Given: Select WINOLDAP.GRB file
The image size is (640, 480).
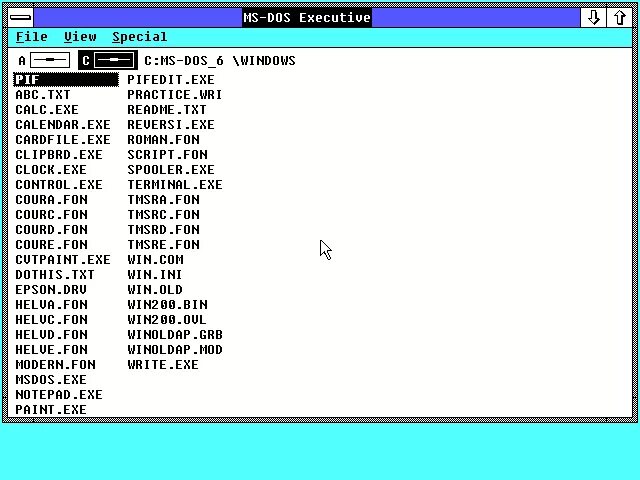Looking at the screenshot, I should (x=175, y=335).
